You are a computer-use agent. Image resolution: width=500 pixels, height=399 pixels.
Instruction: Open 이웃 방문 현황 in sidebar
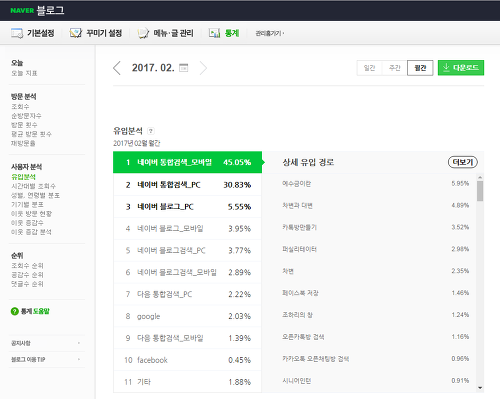(31, 214)
